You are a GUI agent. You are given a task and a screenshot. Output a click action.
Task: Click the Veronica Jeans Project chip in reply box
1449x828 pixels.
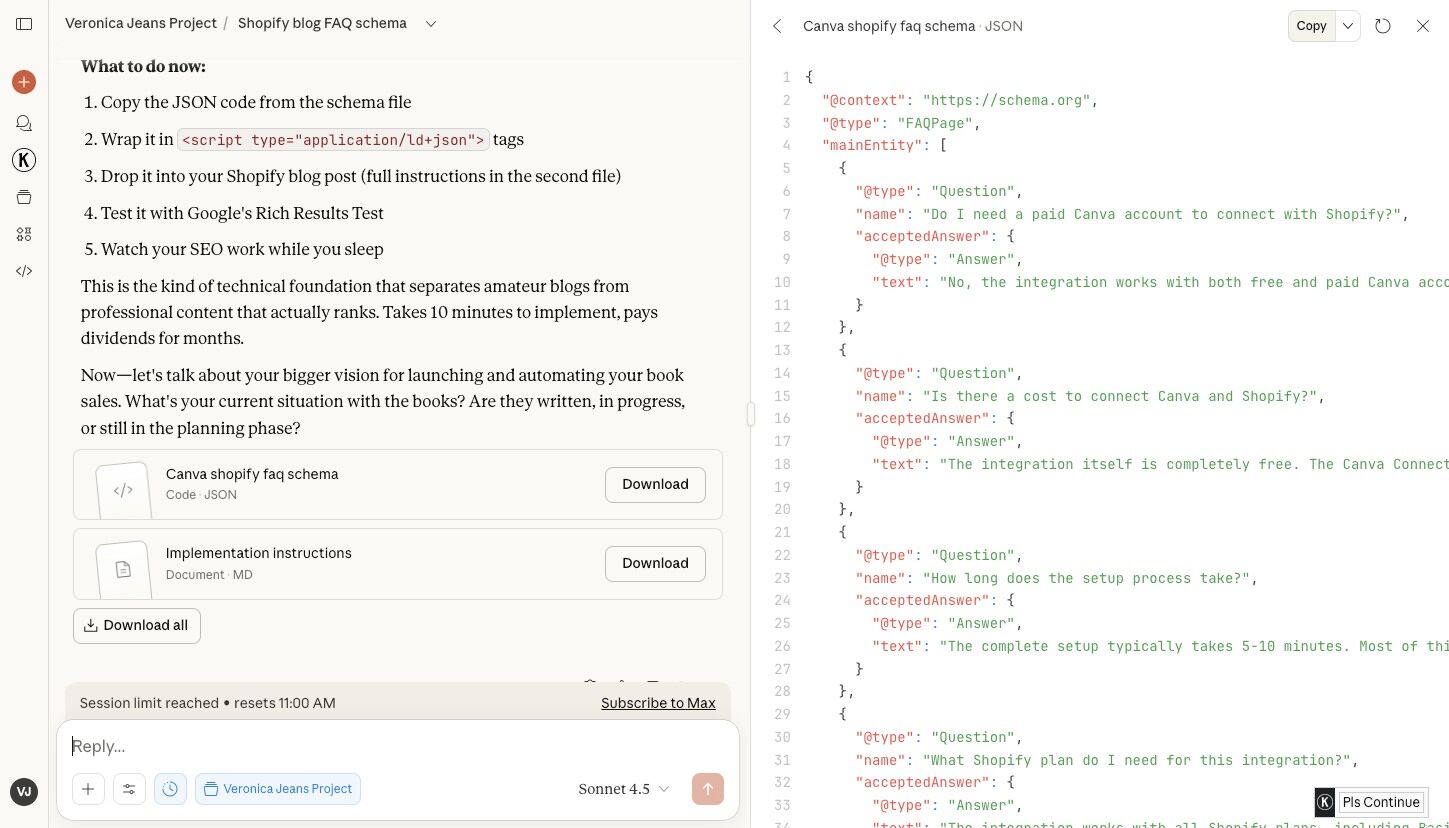point(278,789)
